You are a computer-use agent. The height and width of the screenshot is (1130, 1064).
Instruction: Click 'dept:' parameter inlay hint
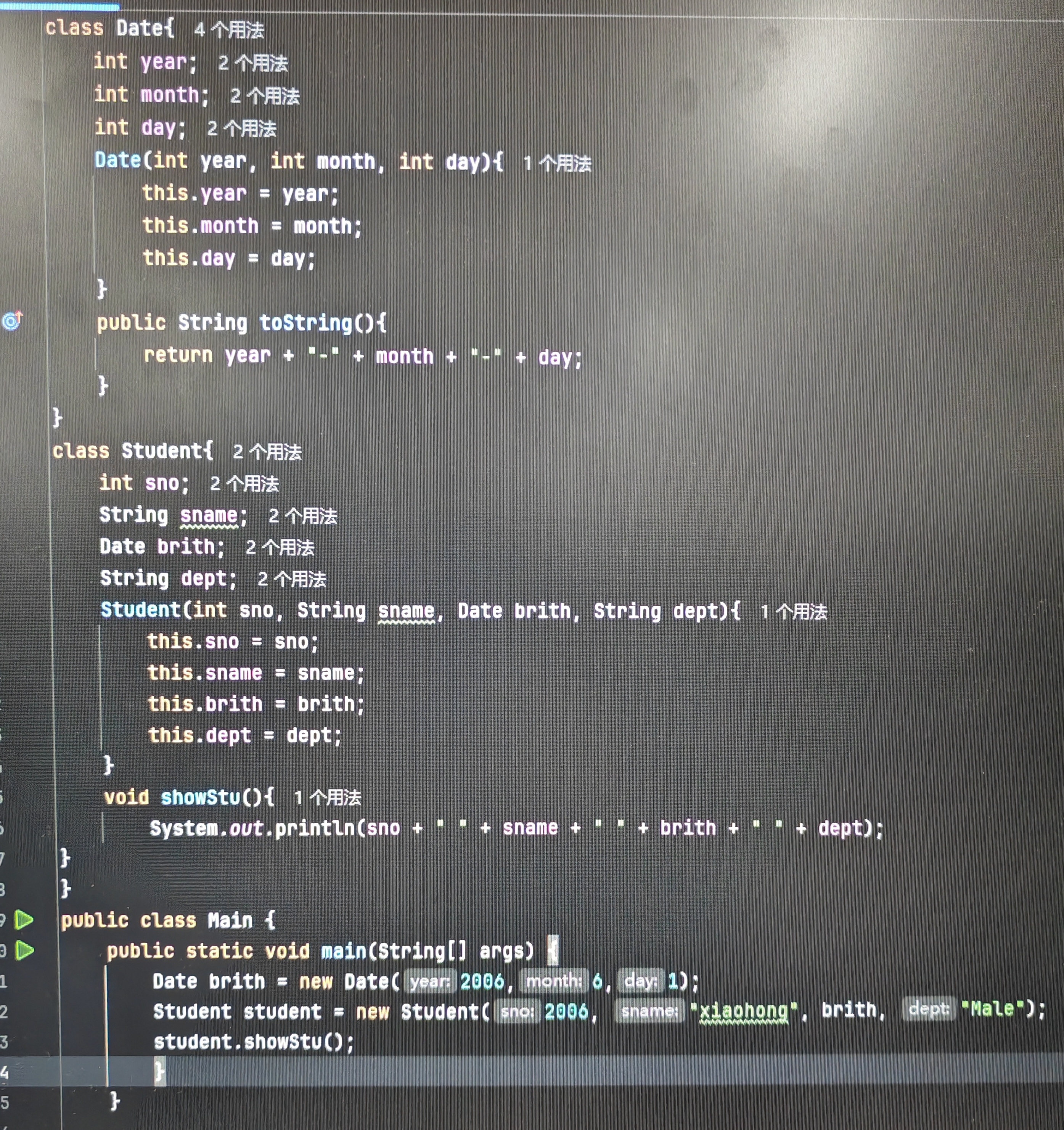coord(929,1009)
